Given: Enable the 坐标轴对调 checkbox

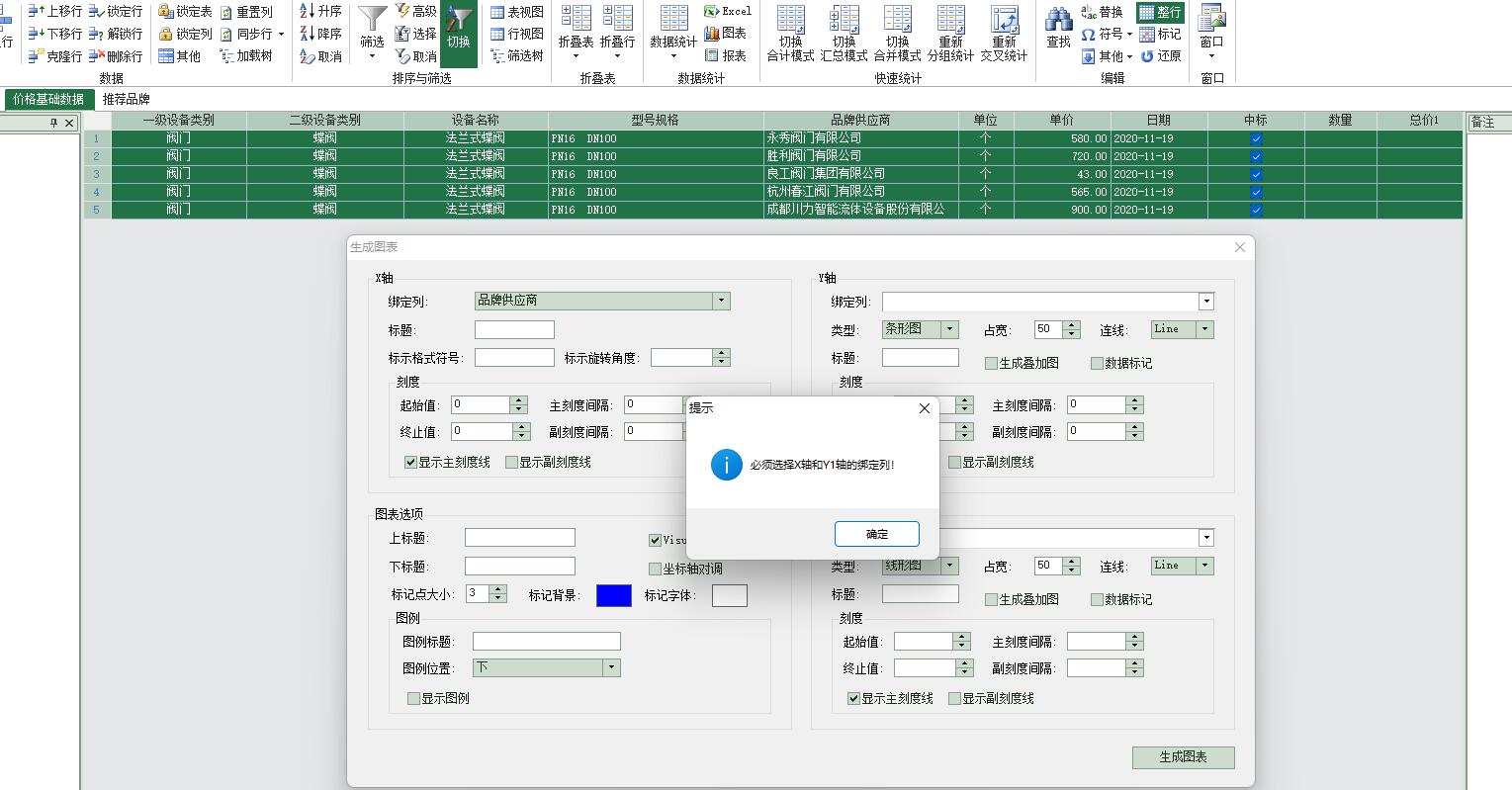Looking at the screenshot, I should pos(655,570).
